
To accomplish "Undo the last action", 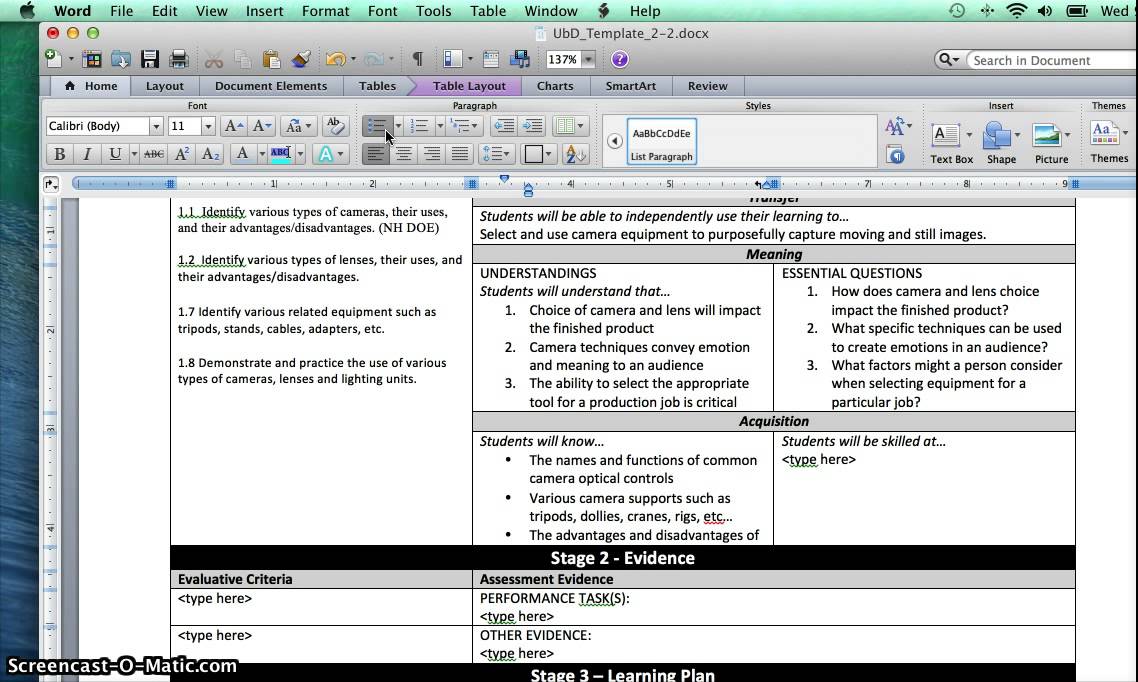I will tap(335, 59).
